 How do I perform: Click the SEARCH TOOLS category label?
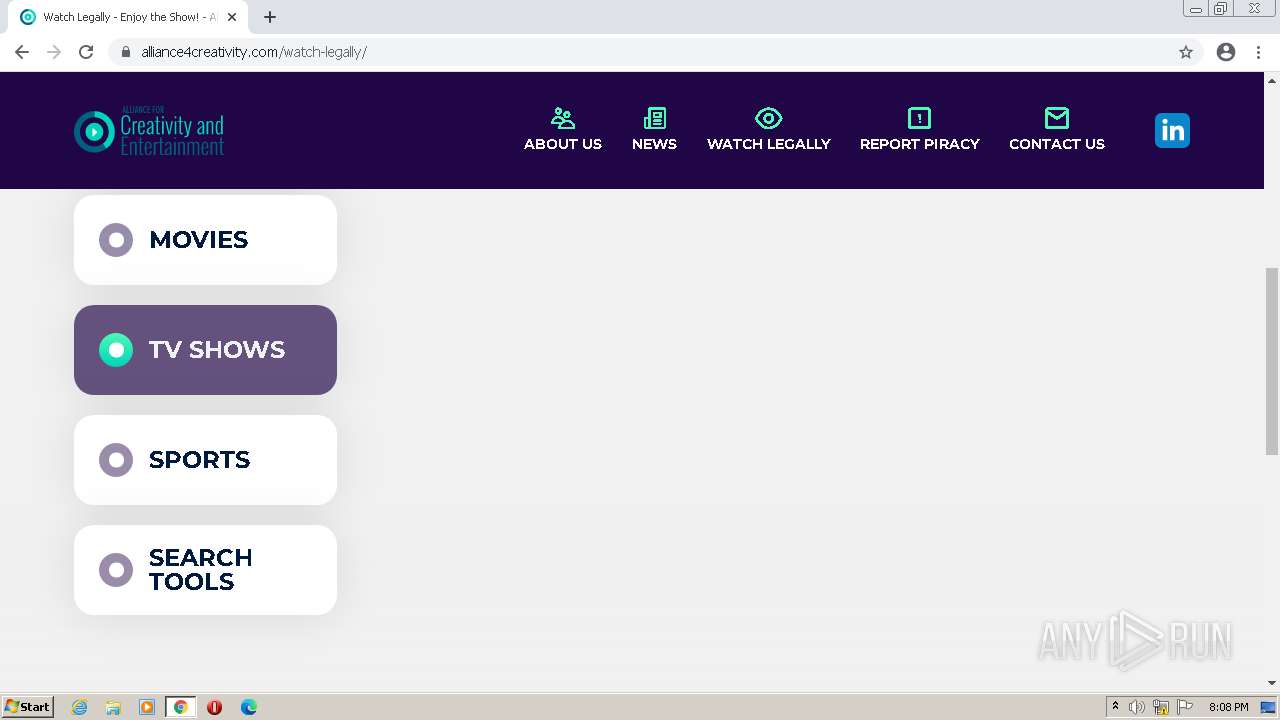[x=201, y=570]
